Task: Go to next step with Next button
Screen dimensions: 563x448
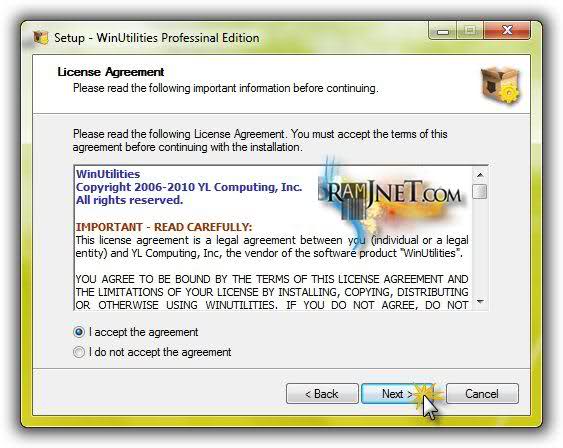Action: click(x=397, y=394)
